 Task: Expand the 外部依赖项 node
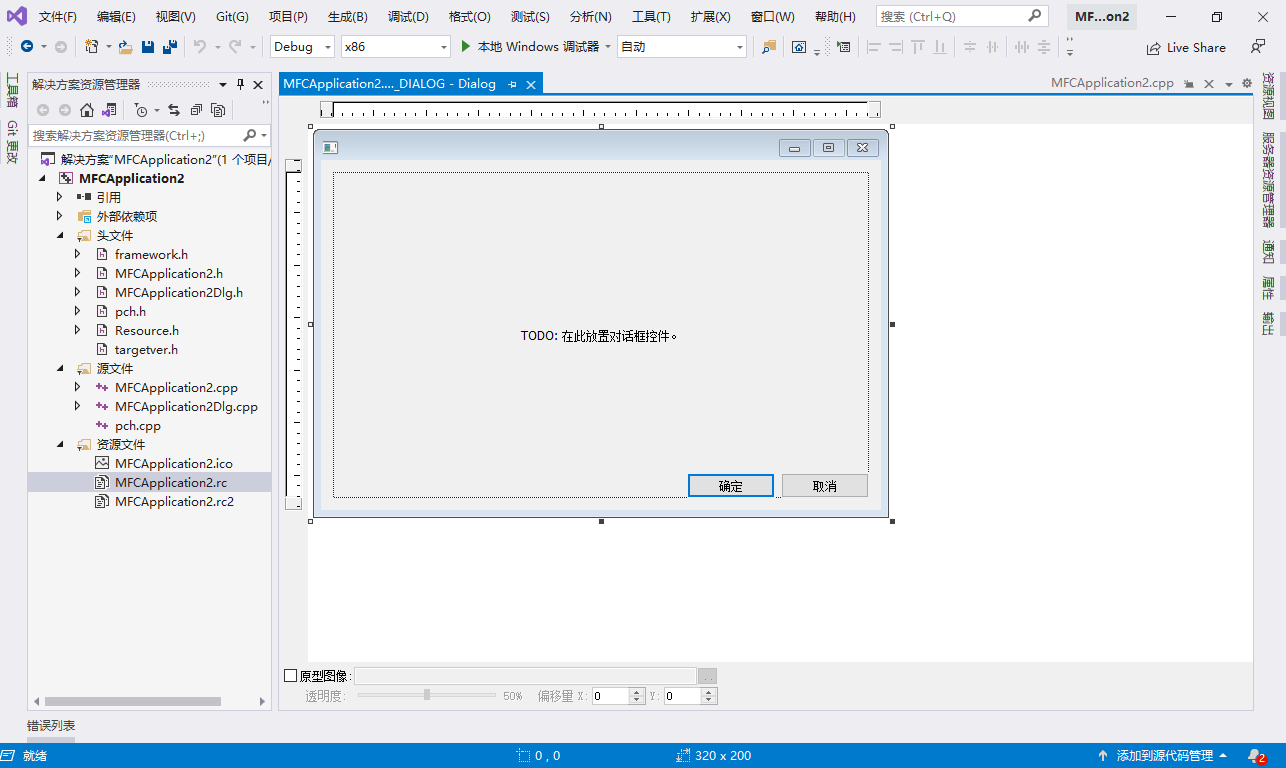[x=60, y=216]
